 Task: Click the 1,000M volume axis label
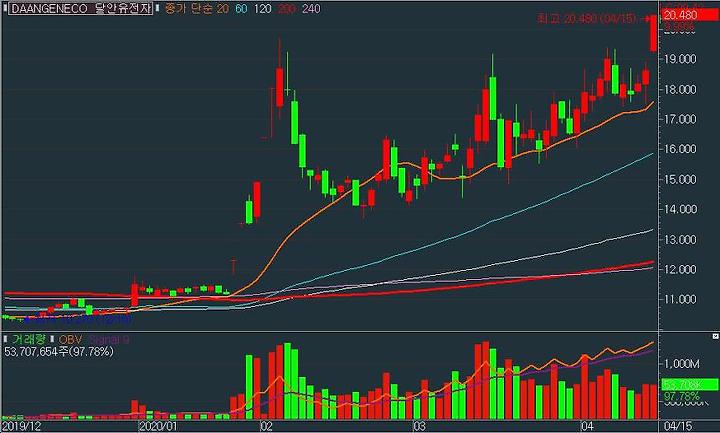click(683, 364)
